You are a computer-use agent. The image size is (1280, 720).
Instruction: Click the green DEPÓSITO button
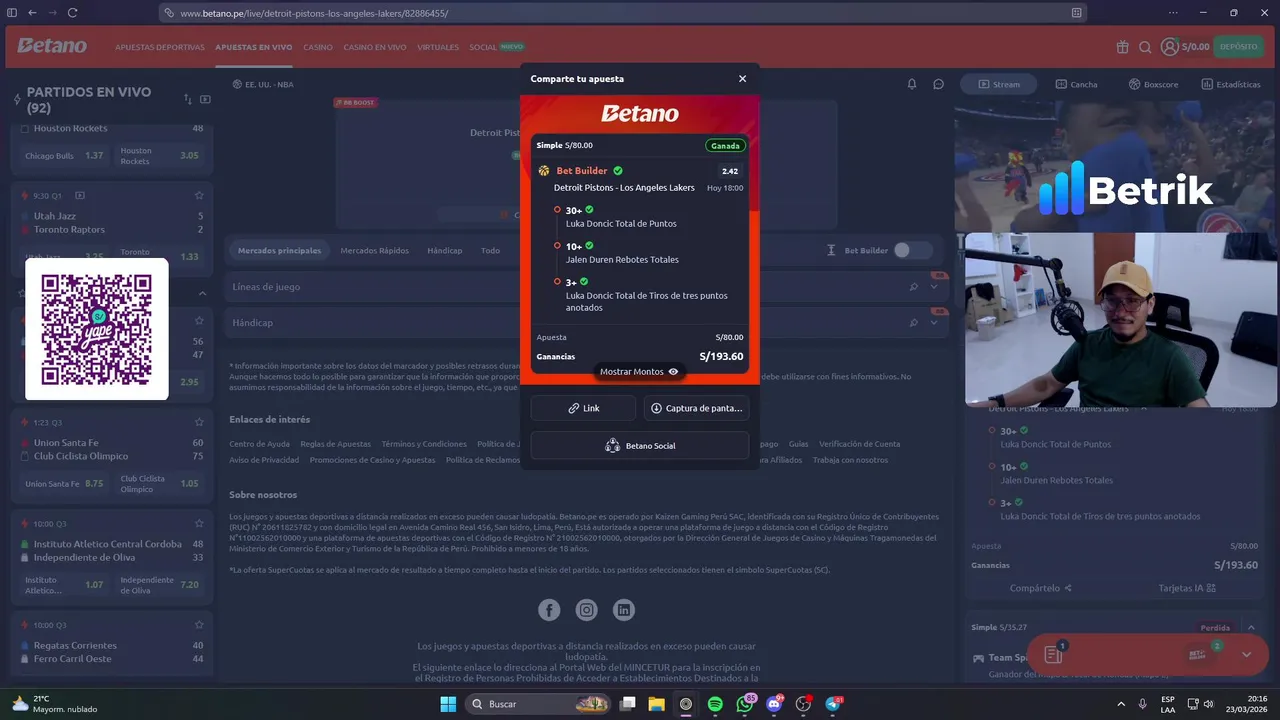coord(1238,47)
